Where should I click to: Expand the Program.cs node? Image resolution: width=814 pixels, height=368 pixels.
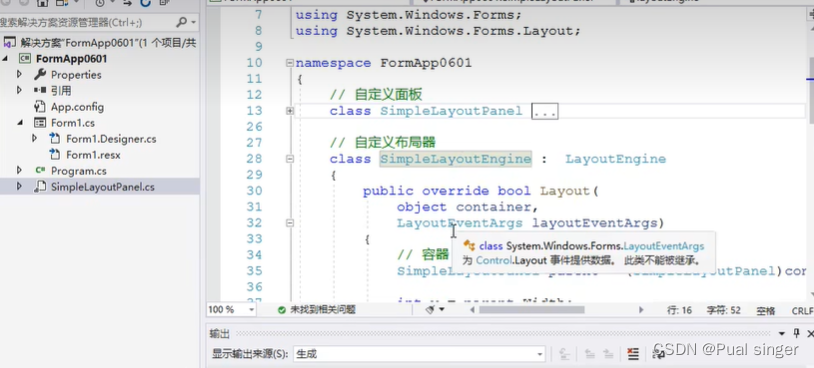(19, 171)
